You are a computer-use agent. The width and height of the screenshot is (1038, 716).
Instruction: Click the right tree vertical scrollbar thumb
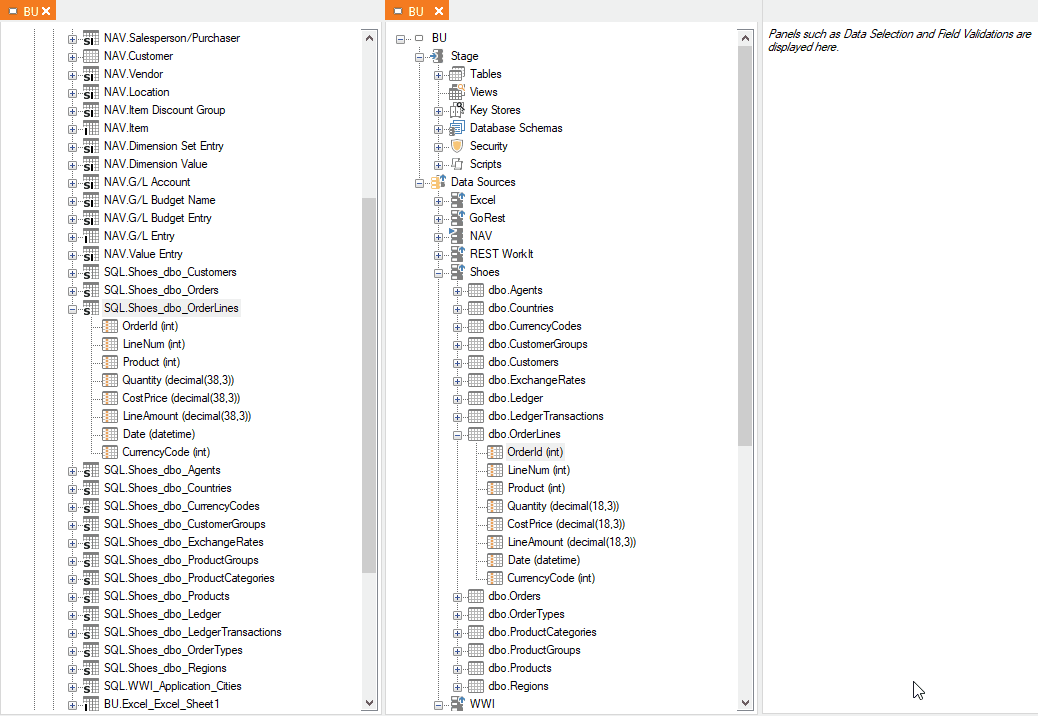(745, 246)
